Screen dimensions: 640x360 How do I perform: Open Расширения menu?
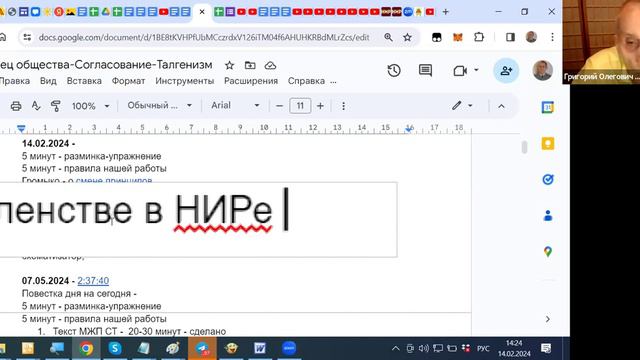tap(251, 81)
